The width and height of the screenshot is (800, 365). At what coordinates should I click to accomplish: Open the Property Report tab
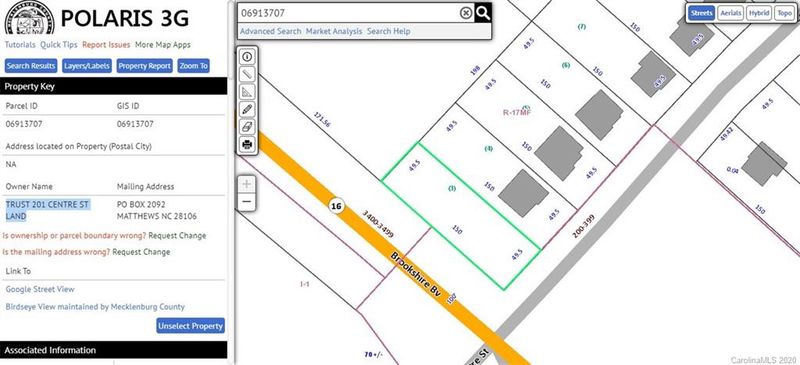click(x=144, y=66)
